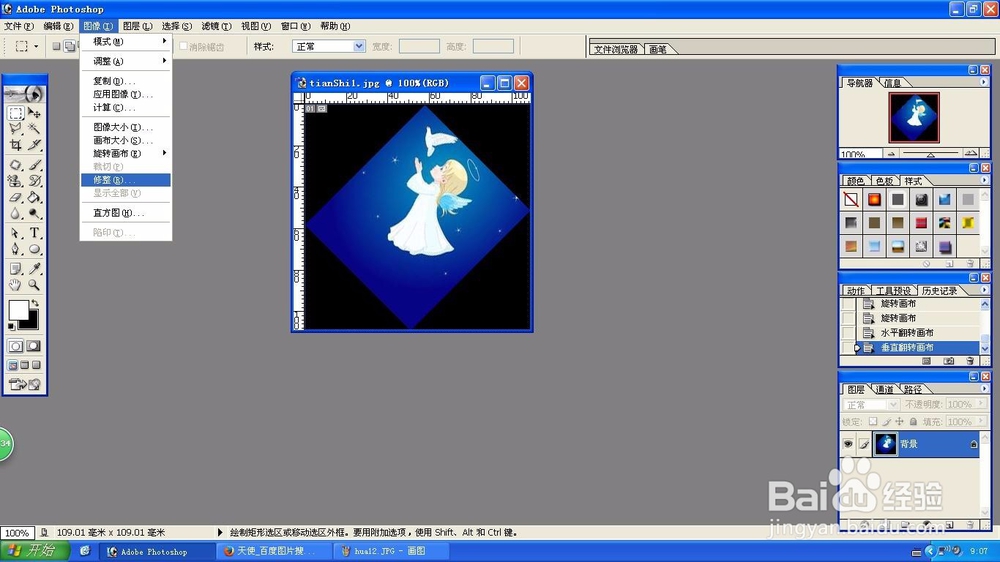
Task: Switch to 天使_百度图片搜 taskbar window
Action: (275, 551)
